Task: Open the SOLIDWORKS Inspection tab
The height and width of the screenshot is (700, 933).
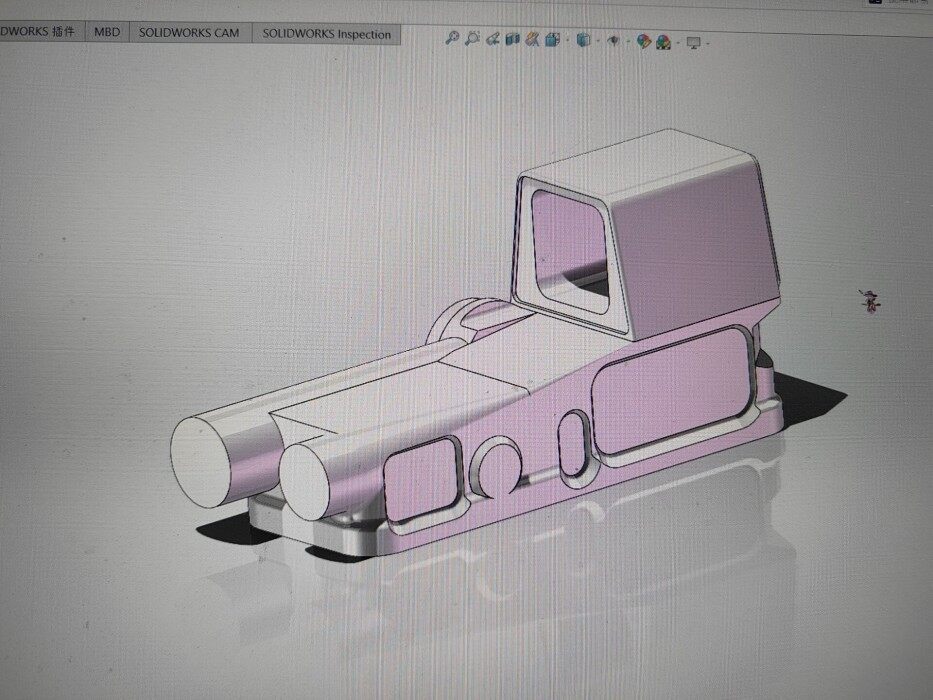Action: (x=327, y=34)
